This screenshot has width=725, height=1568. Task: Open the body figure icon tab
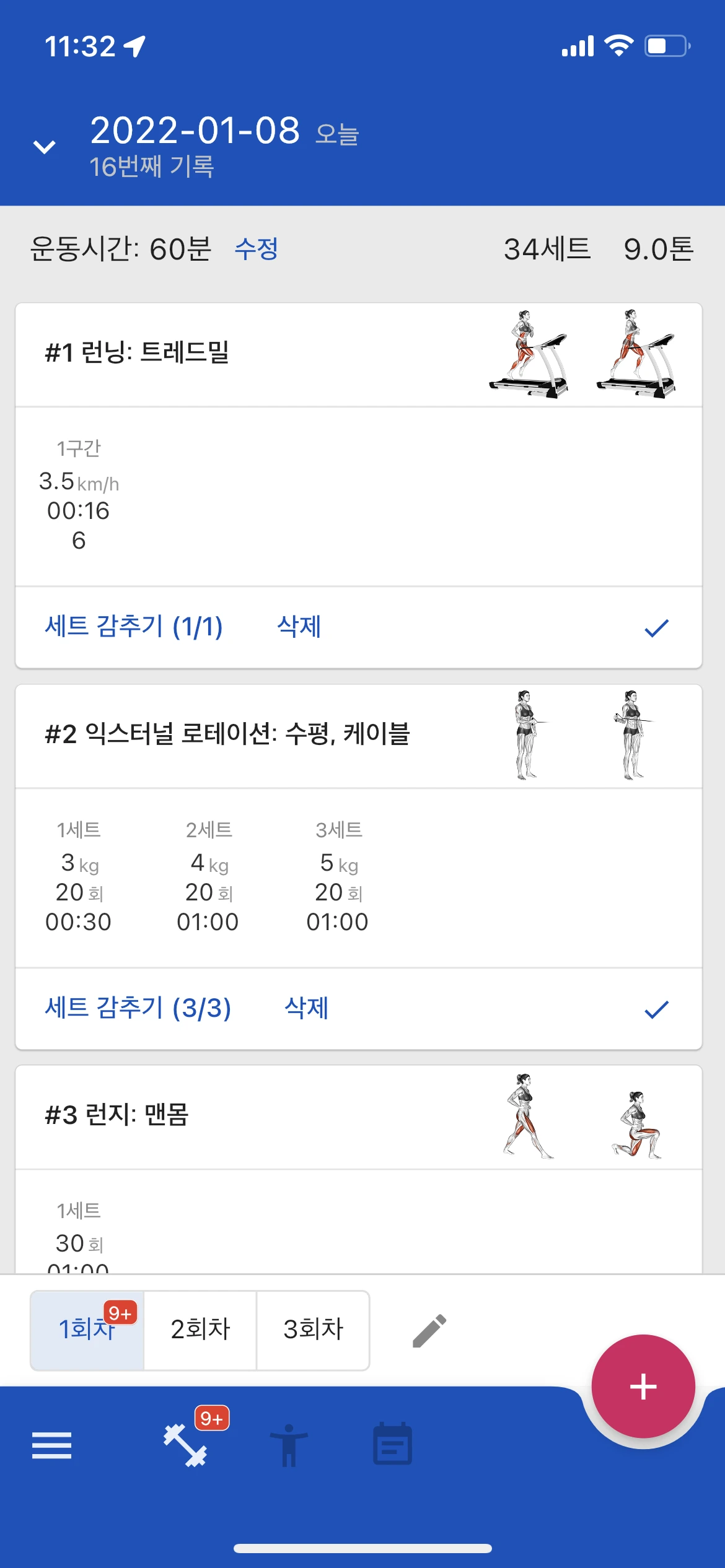(289, 1445)
